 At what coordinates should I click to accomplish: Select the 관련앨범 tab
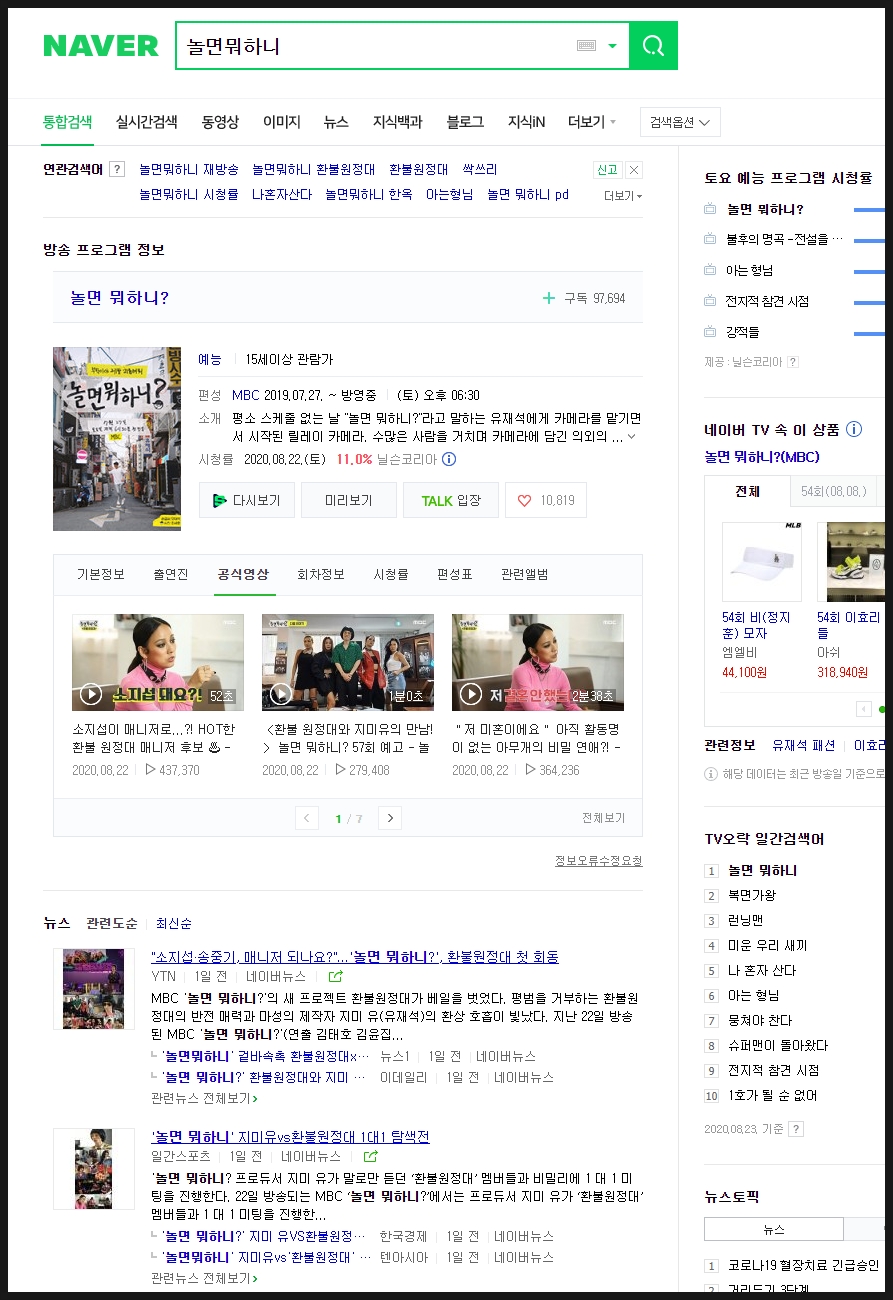pyautogui.click(x=525, y=574)
